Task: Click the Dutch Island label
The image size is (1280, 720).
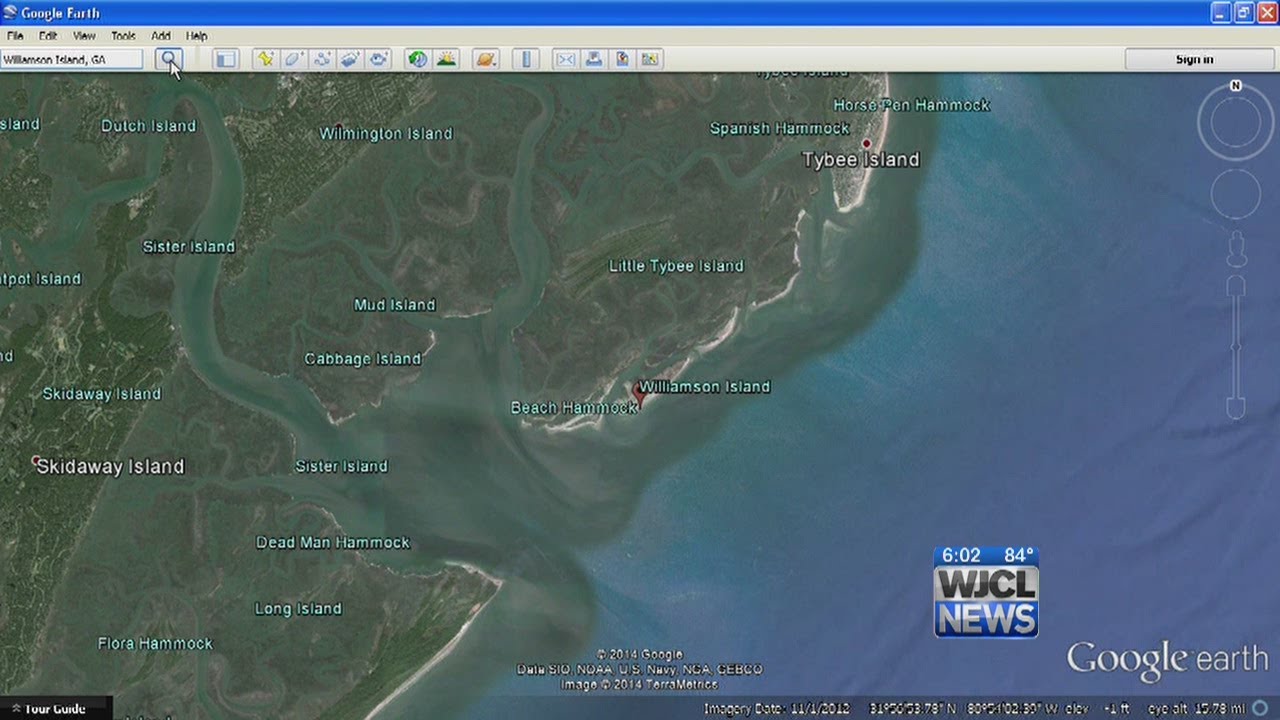Action: pos(148,126)
